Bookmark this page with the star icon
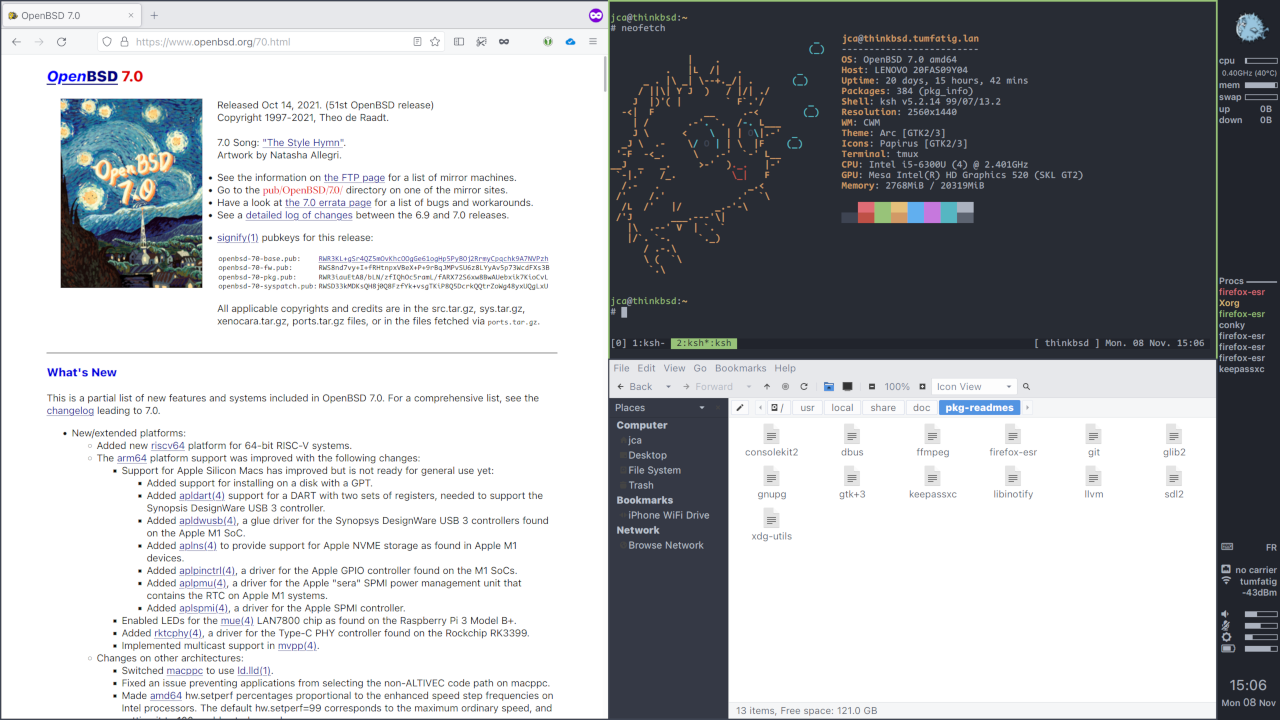The image size is (1280, 720). pyautogui.click(x=435, y=42)
